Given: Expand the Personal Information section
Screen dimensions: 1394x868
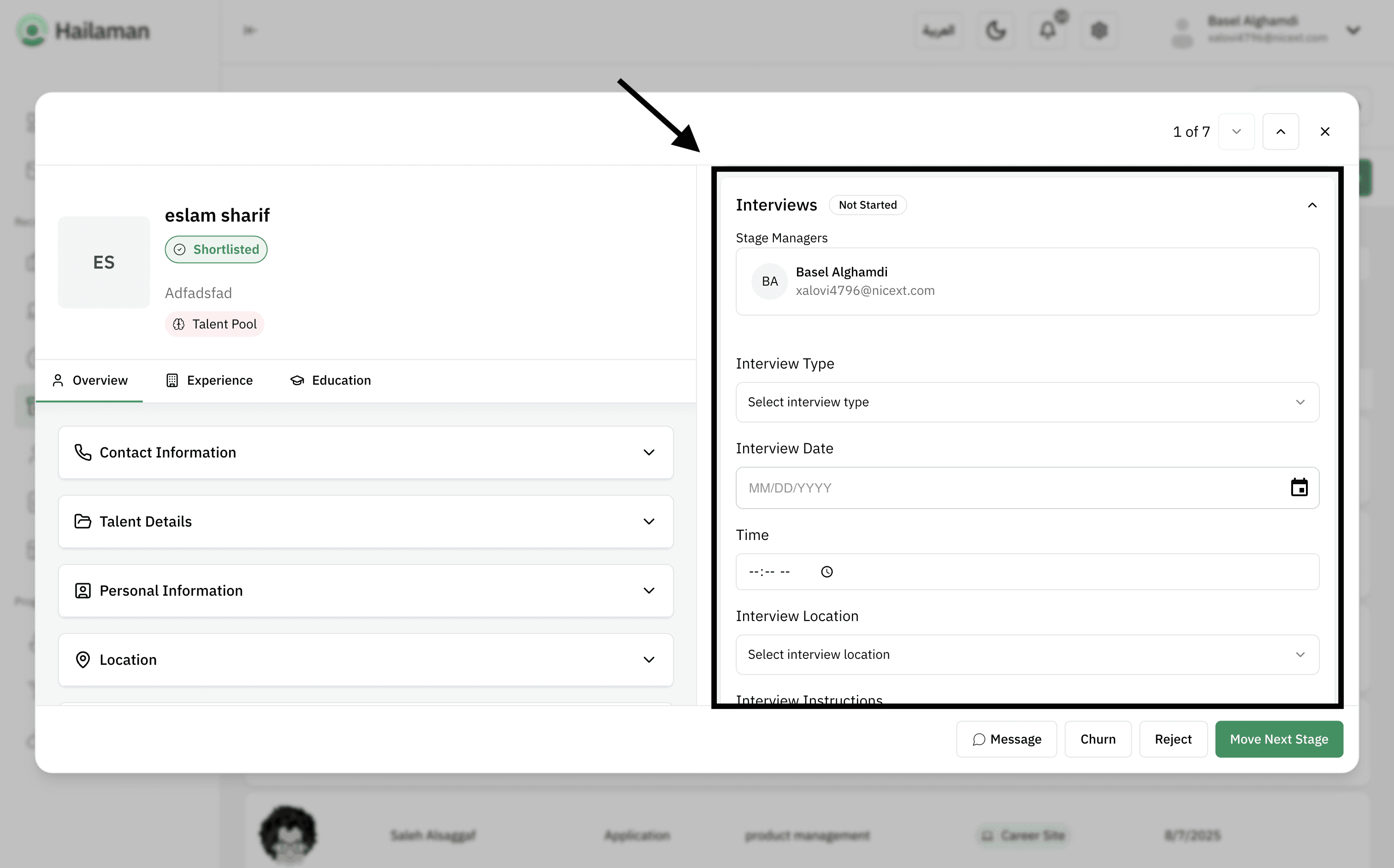Looking at the screenshot, I should click(x=365, y=591).
